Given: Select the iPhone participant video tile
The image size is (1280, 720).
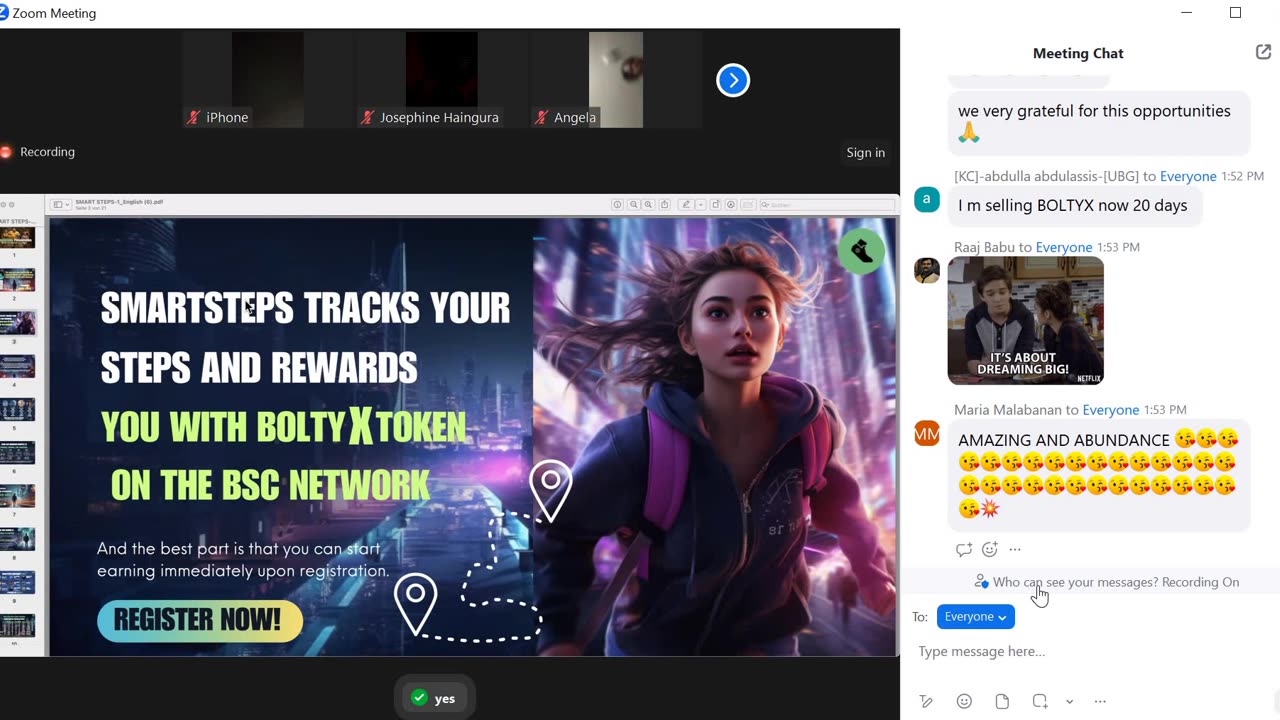Looking at the screenshot, I should tap(267, 80).
